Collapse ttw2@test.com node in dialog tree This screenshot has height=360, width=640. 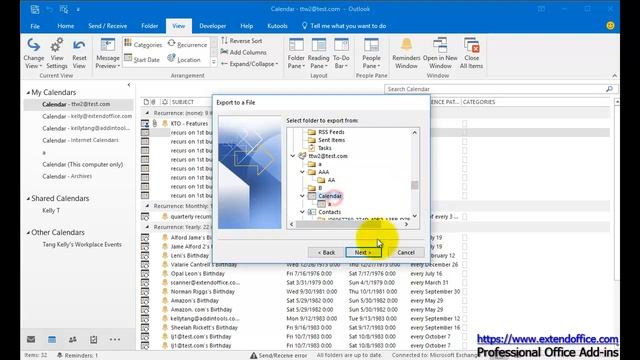click(x=293, y=156)
